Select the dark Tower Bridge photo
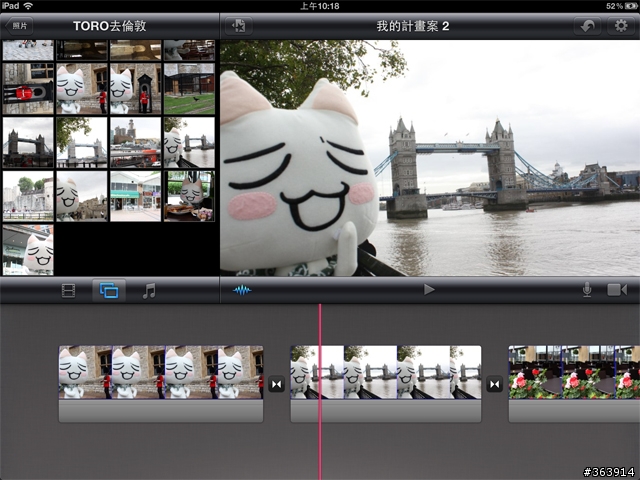640x480 pixels. pyautogui.click(x=28, y=142)
